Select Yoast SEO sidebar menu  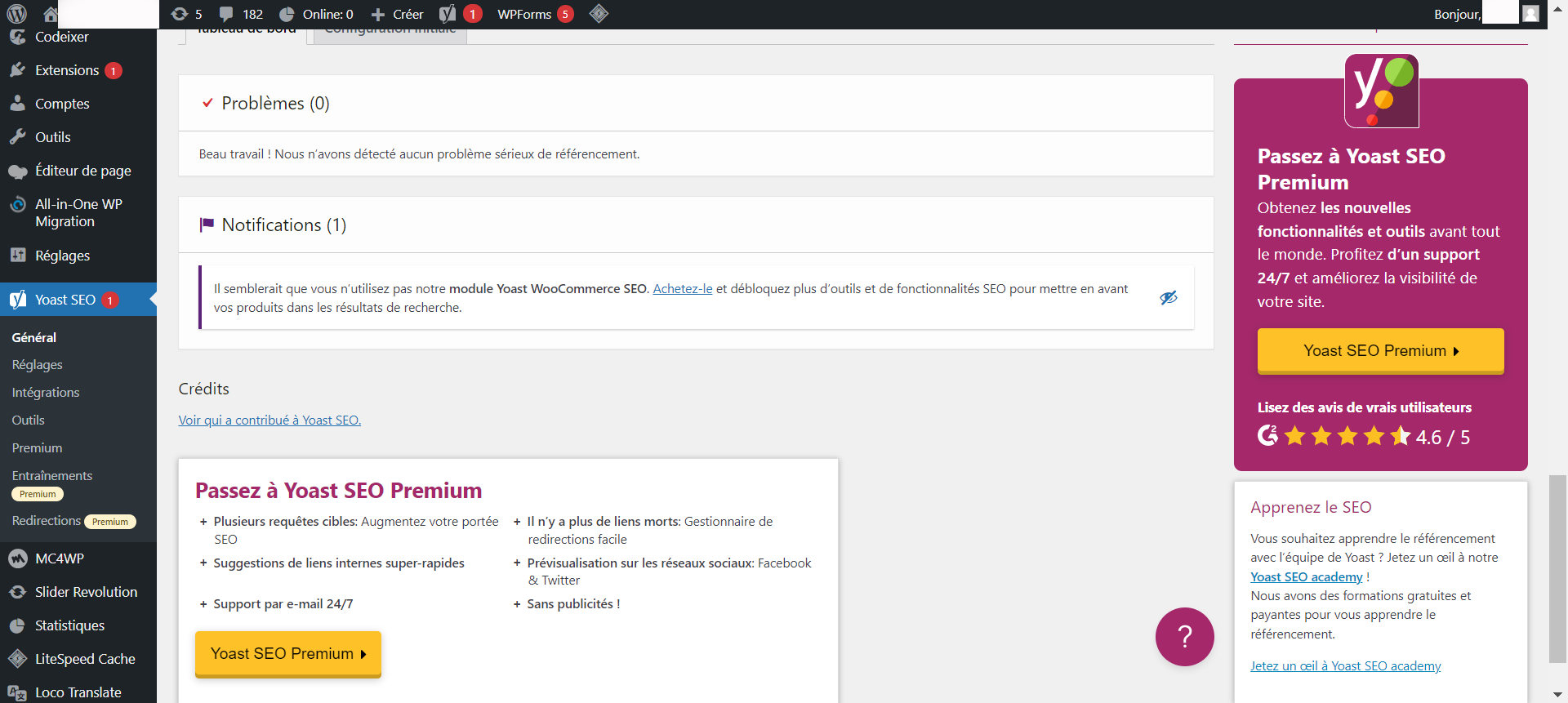coord(78,300)
